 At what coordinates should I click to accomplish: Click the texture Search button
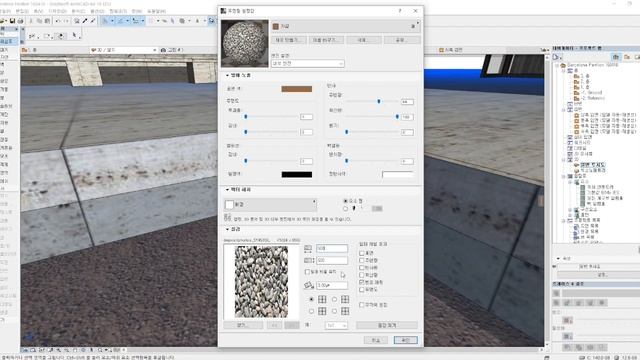tap(243, 325)
